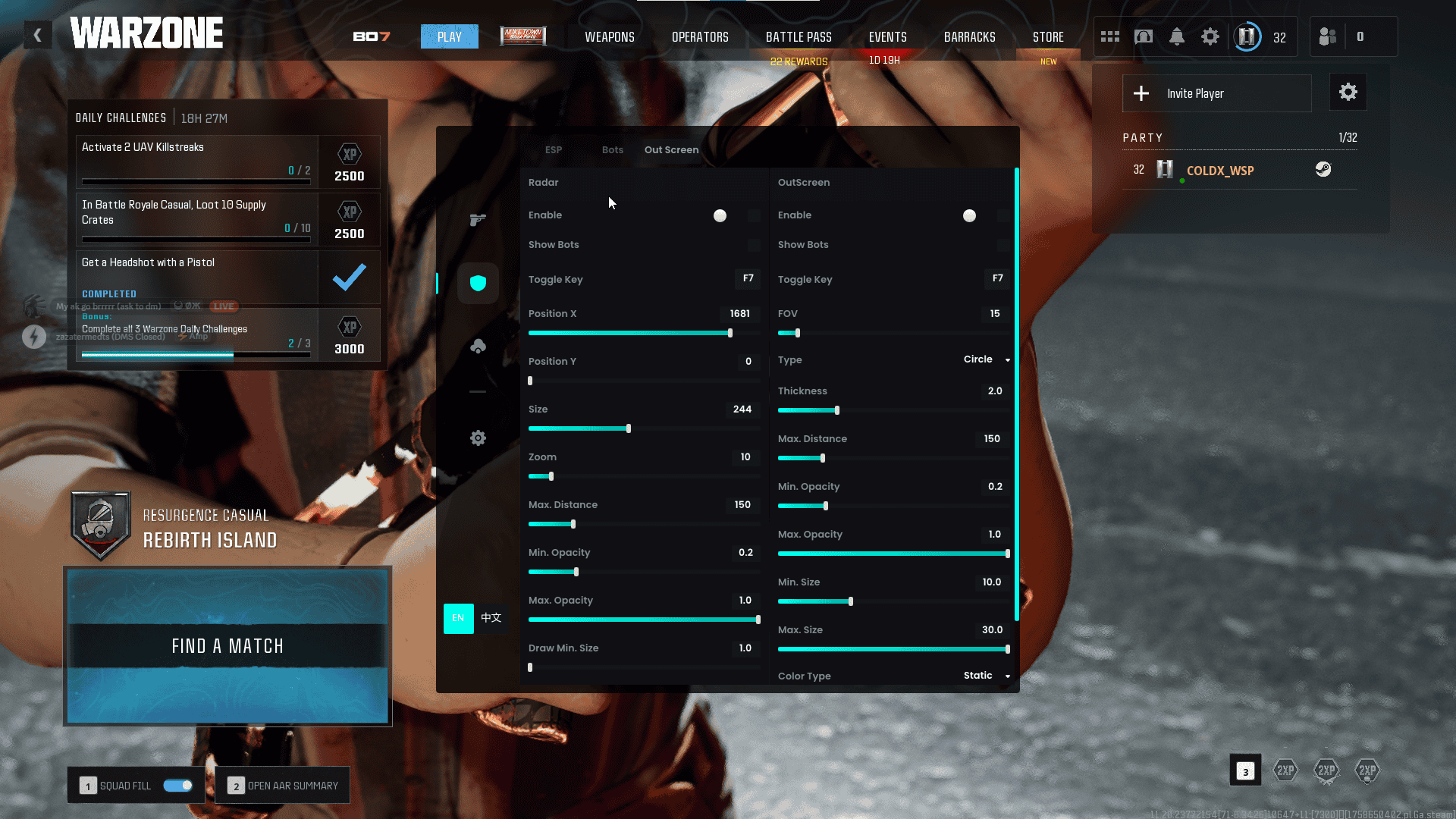Click Invite Player in the party panel
The width and height of the screenshot is (1456, 819).
pyautogui.click(x=1216, y=93)
